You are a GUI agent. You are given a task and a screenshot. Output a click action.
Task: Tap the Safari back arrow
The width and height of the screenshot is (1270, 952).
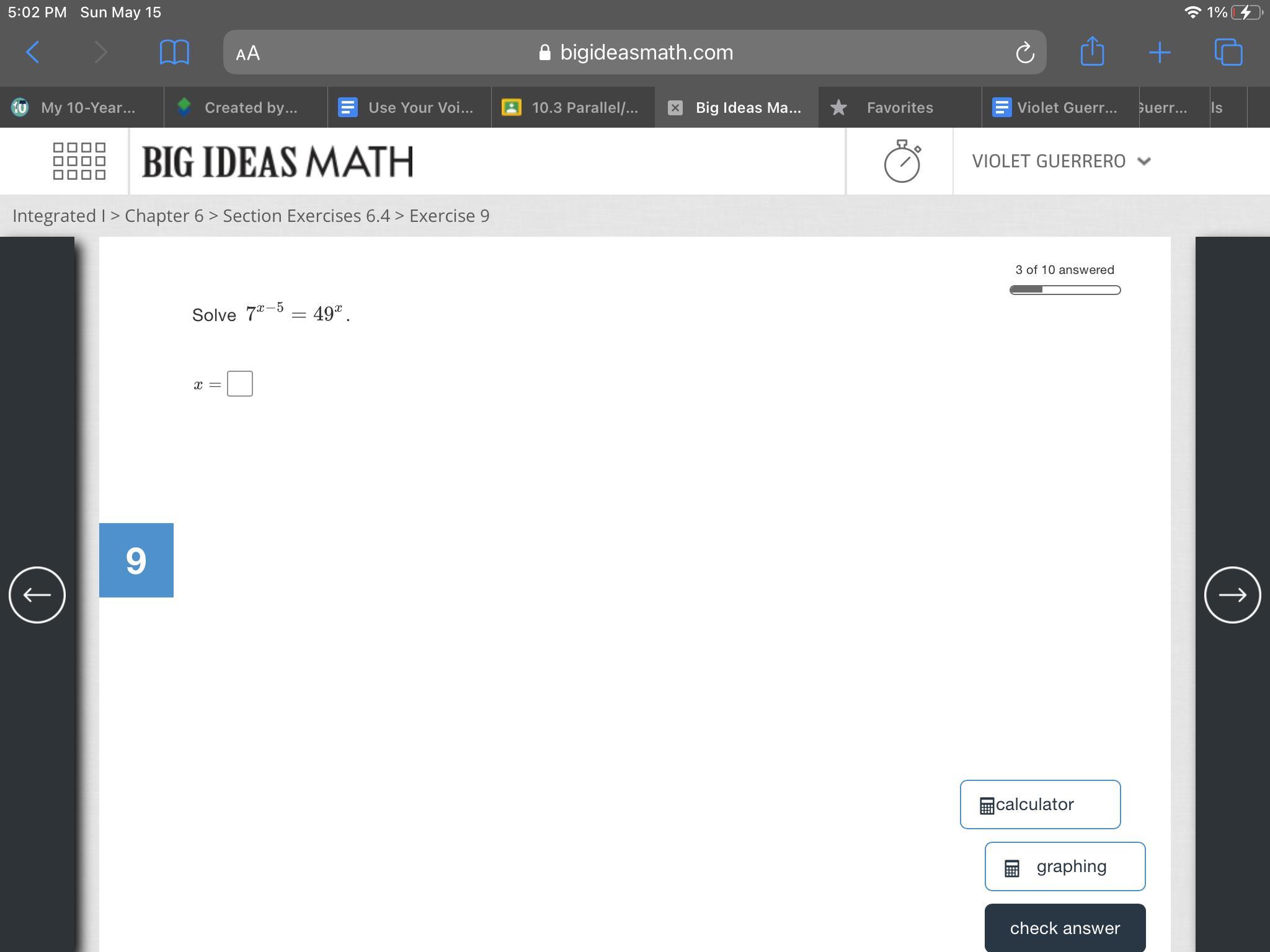coord(33,52)
